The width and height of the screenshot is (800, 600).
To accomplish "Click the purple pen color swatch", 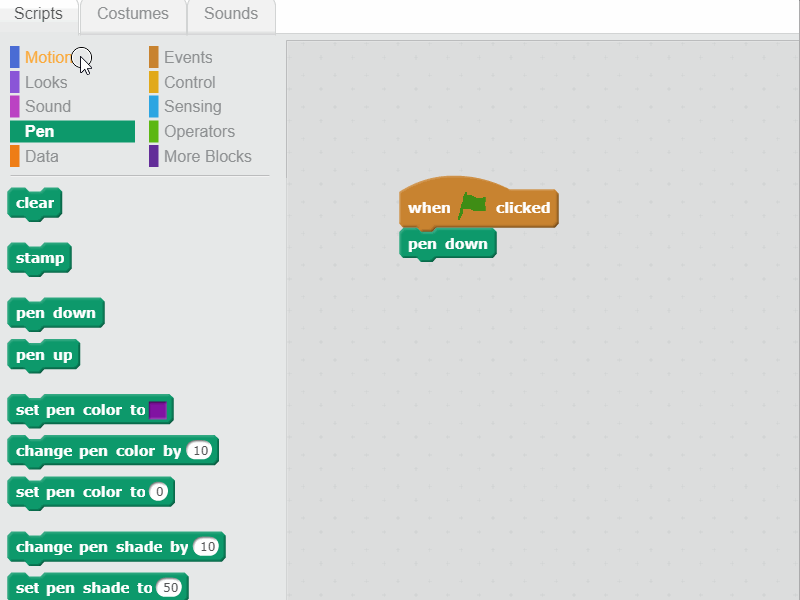I will click(158, 410).
